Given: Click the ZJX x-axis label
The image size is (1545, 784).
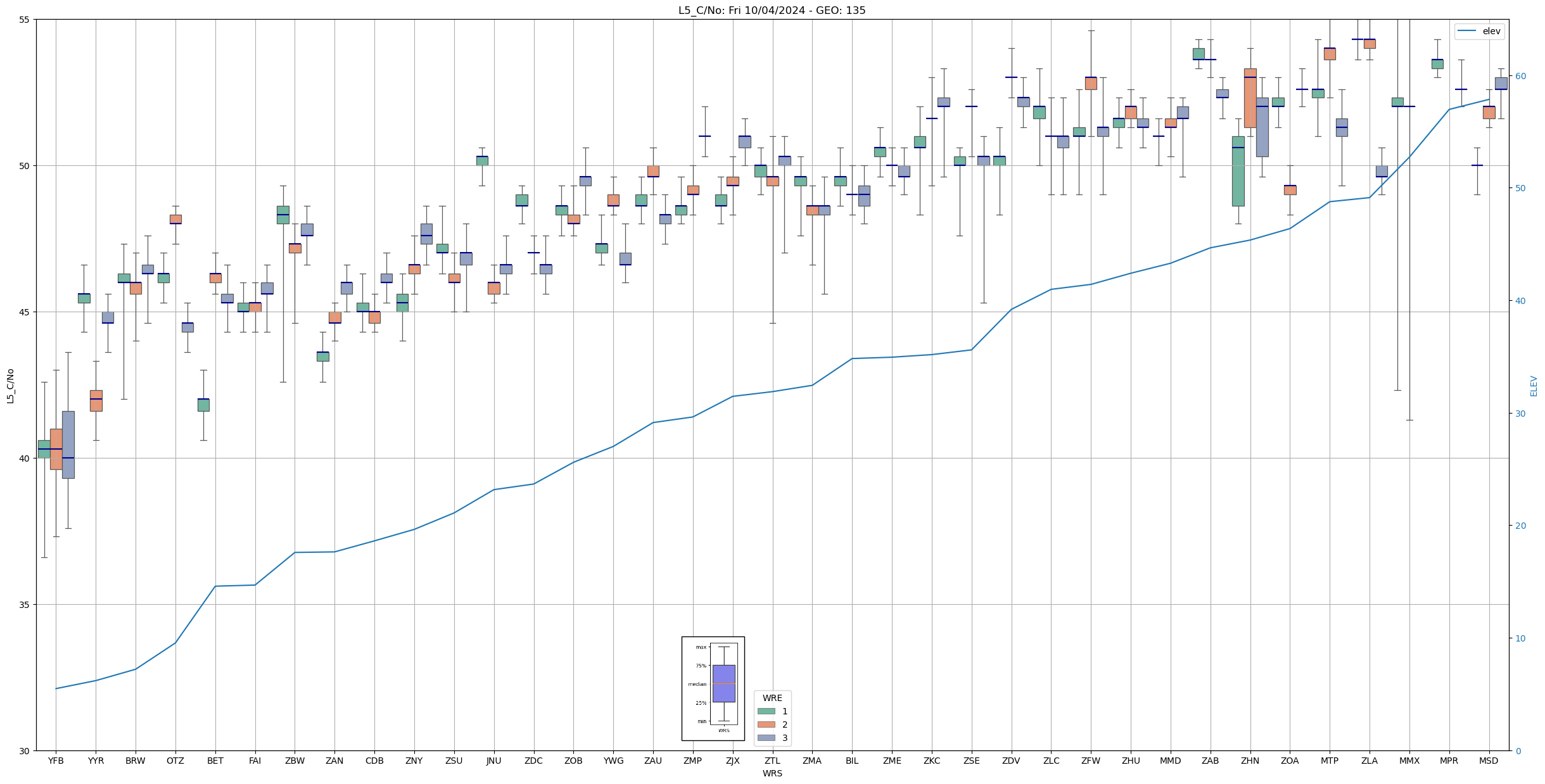Looking at the screenshot, I should pyautogui.click(x=733, y=761).
